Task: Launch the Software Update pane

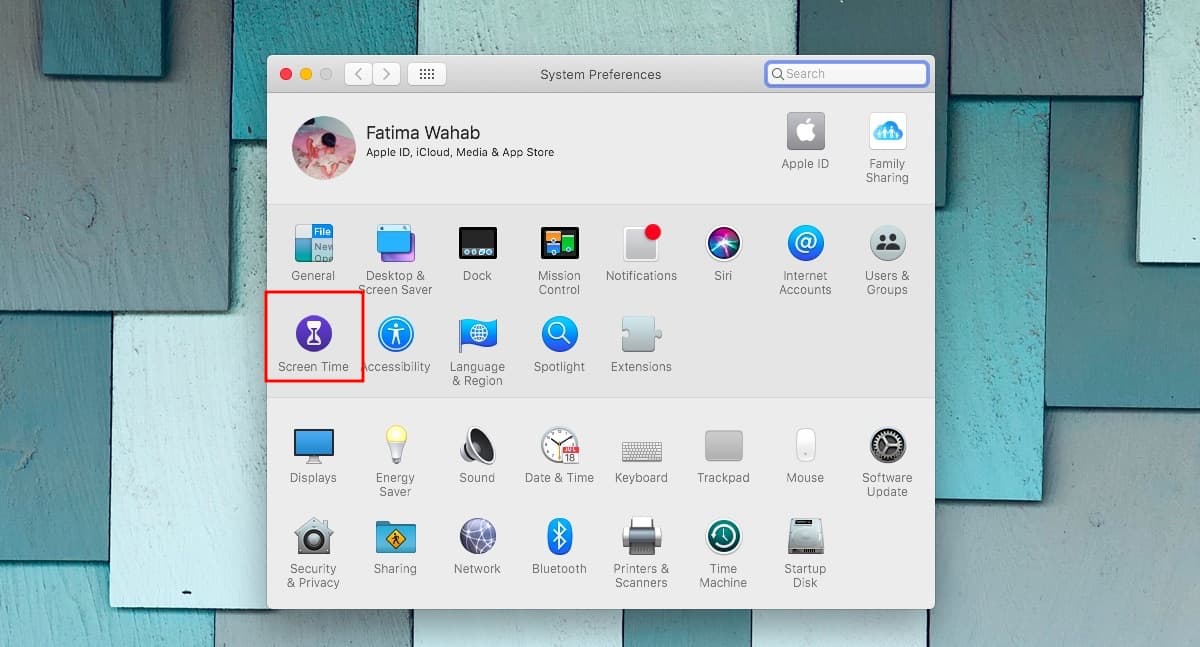Action: click(887, 445)
